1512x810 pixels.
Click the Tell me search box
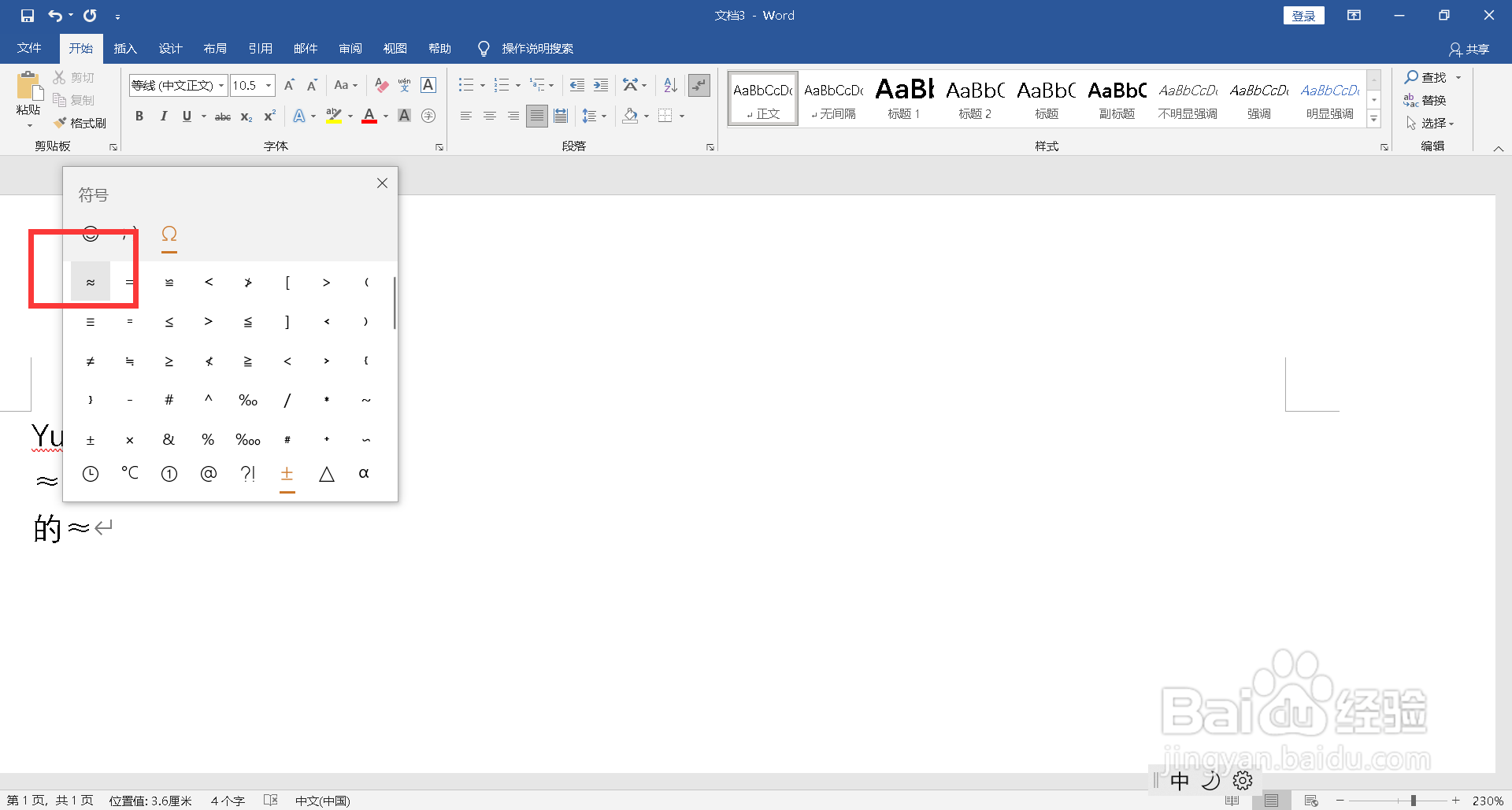click(537, 49)
